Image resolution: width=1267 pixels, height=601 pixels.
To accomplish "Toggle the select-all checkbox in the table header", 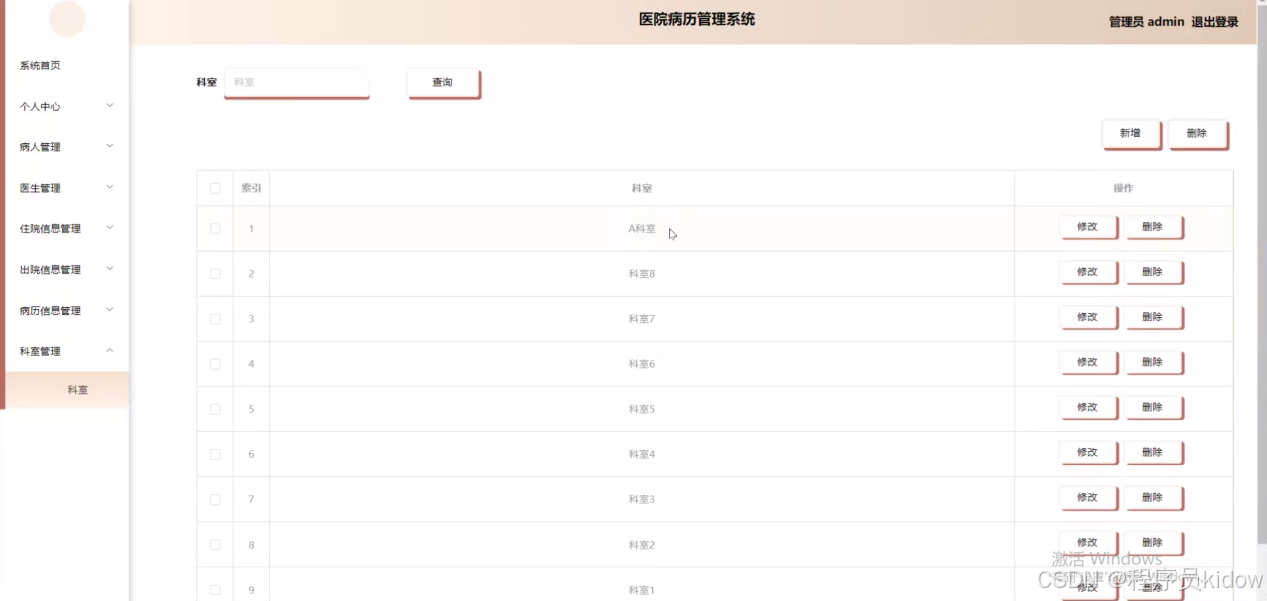I will tap(215, 188).
